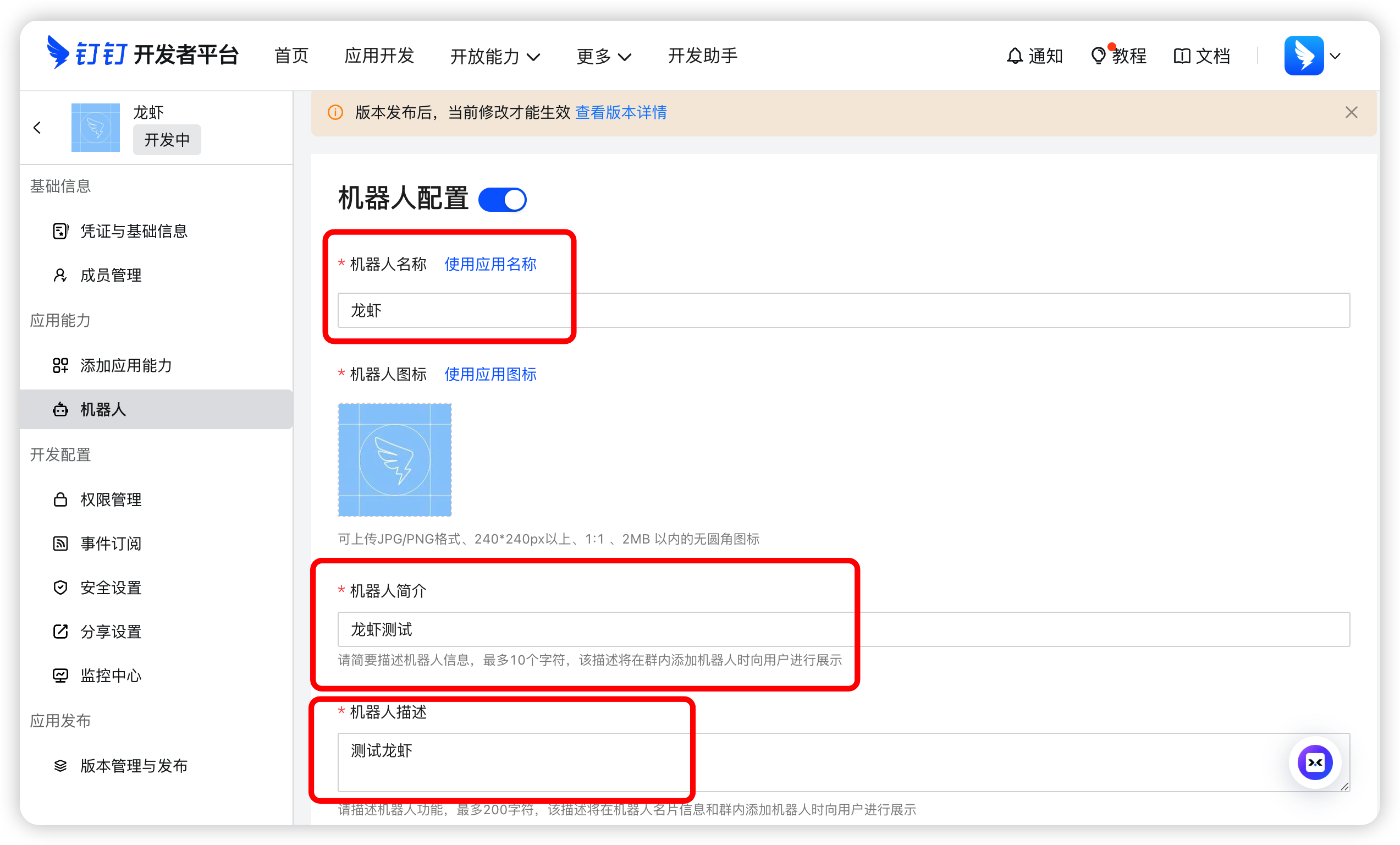Click the 监控中心 monitor icon
The height and width of the screenshot is (845, 1400).
click(60, 675)
